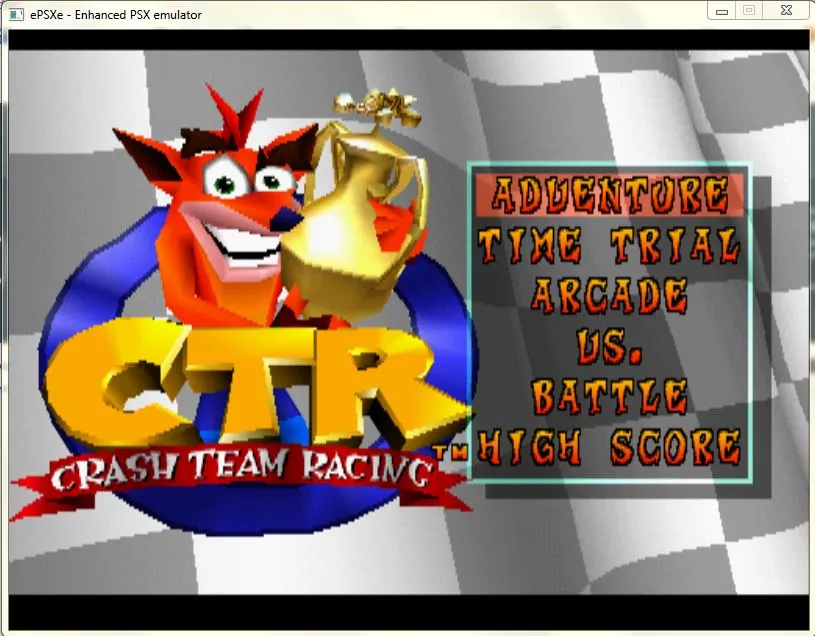Choose Time Trial mode
The width and height of the screenshot is (815, 636).
pyautogui.click(x=609, y=245)
